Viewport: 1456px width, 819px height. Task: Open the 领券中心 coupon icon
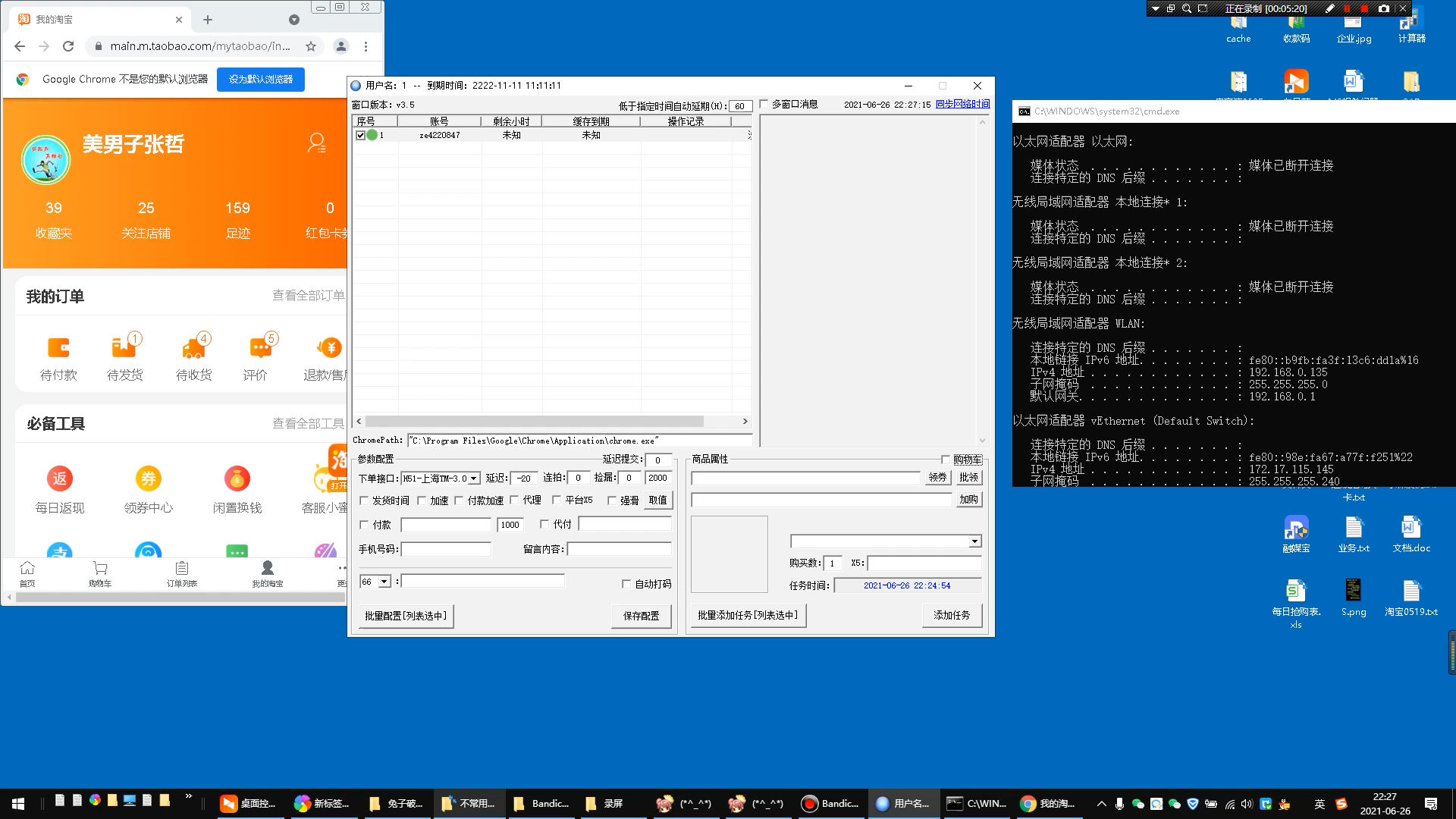149,479
